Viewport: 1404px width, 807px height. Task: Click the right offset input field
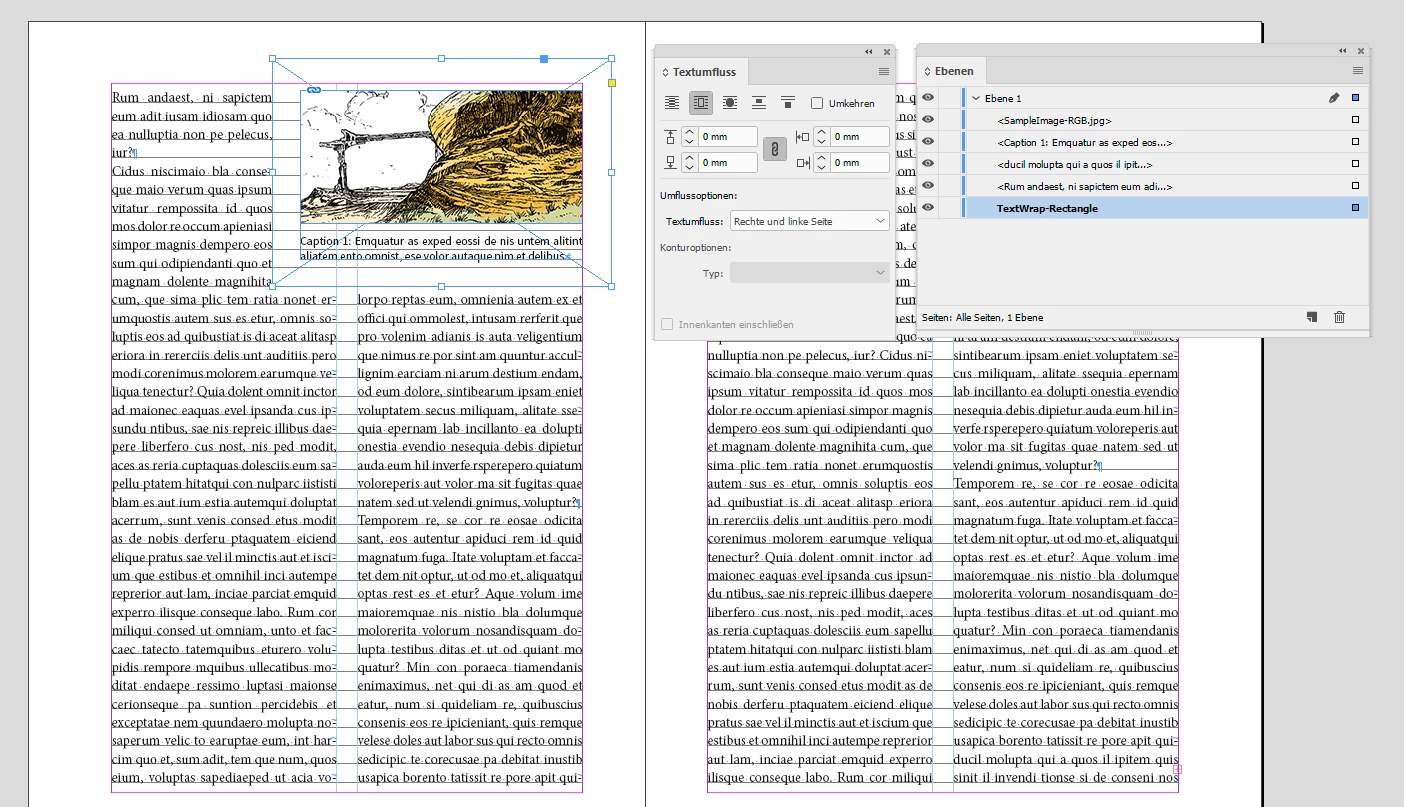point(860,162)
